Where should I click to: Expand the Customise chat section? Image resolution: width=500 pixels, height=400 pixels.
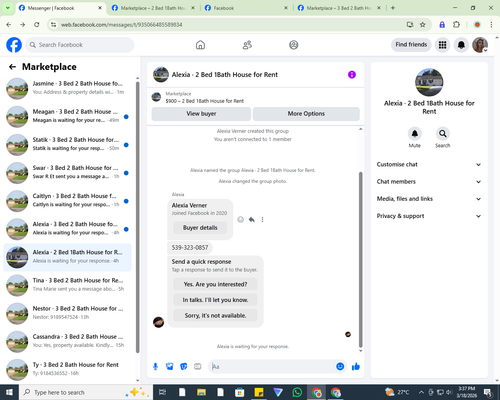pyautogui.click(x=429, y=164)
